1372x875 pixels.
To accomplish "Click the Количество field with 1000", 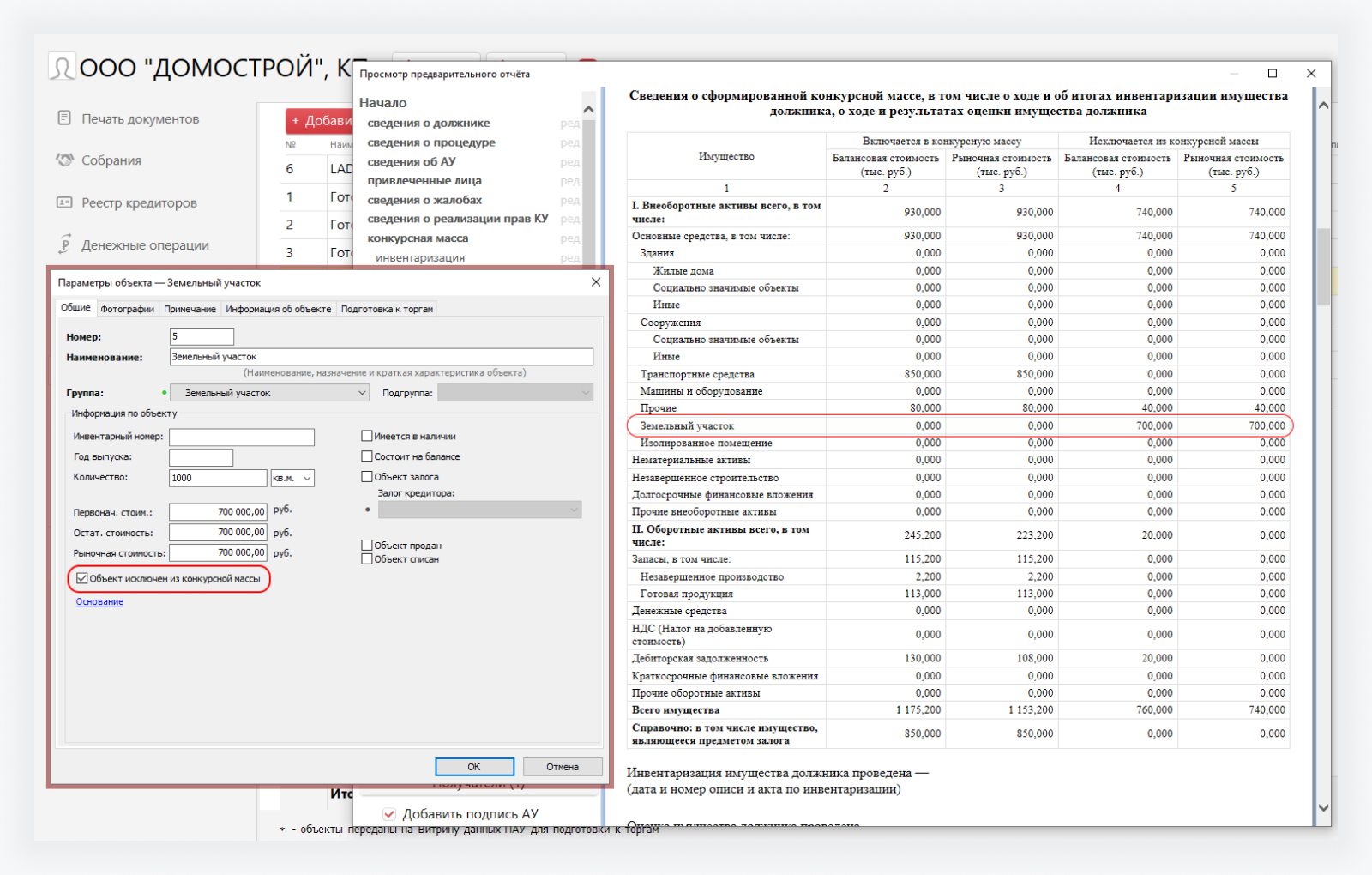I will 218,479.
